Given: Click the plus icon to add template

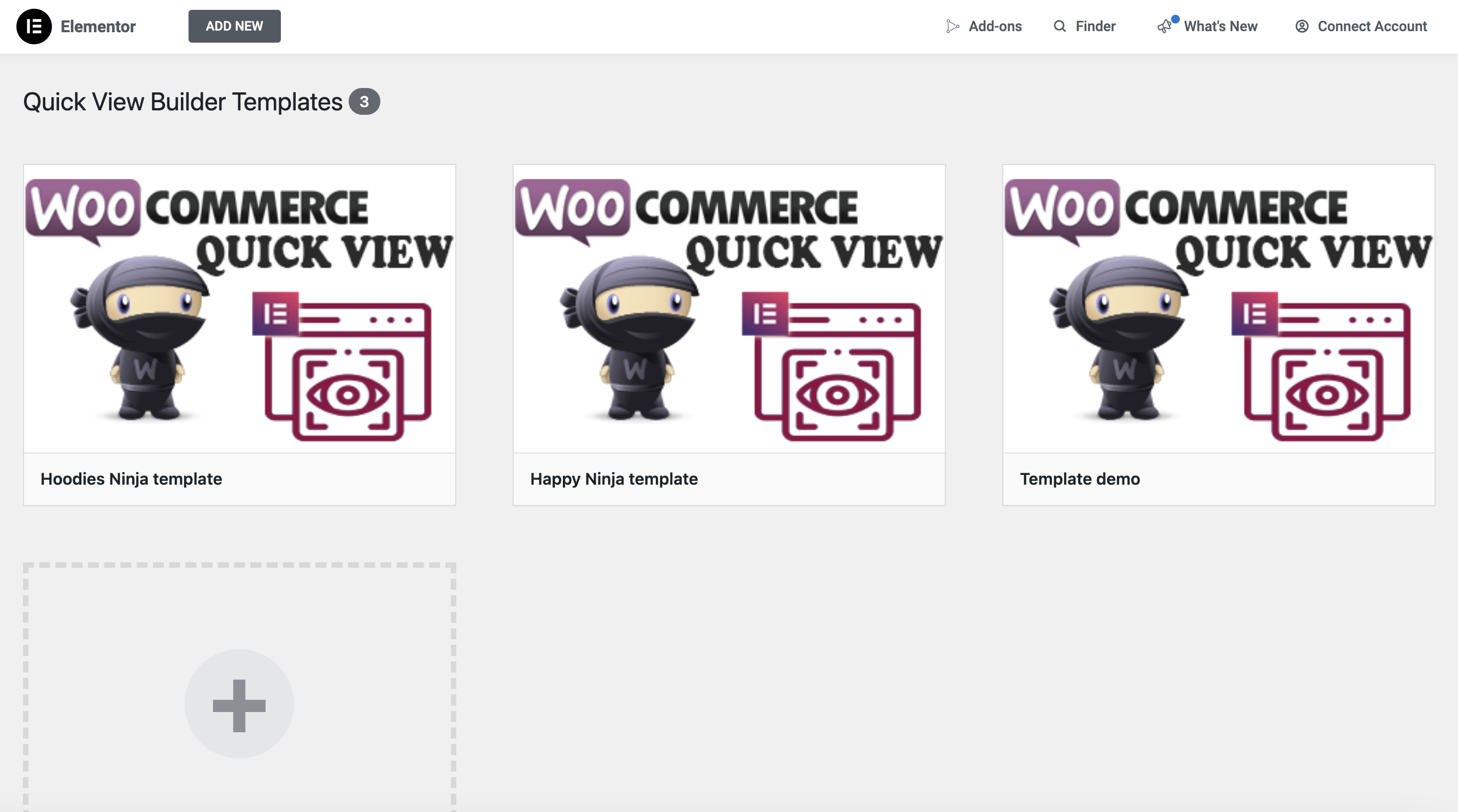Looking at the screenshot, I should [239, 704].
